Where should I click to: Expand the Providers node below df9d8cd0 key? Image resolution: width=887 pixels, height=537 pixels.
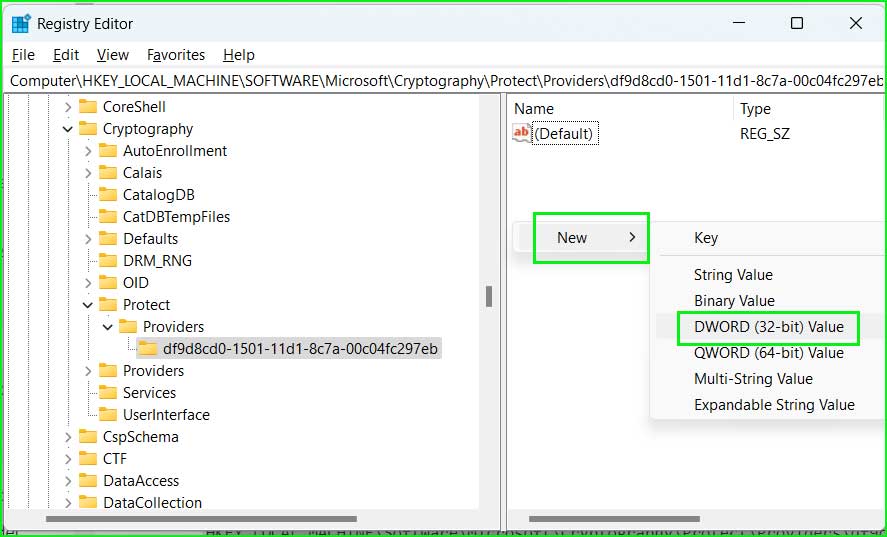coord(88,371)
